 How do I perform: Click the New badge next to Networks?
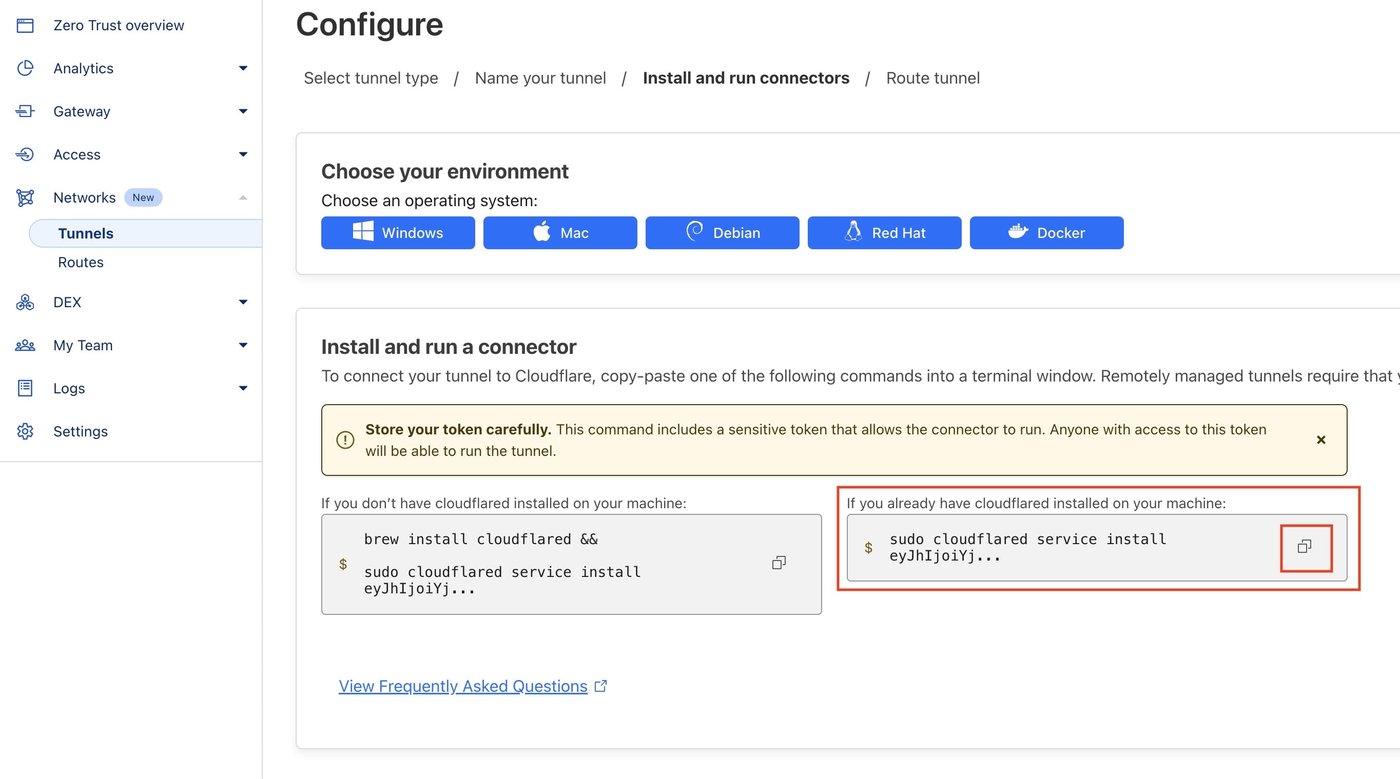(x=143, y=197)
